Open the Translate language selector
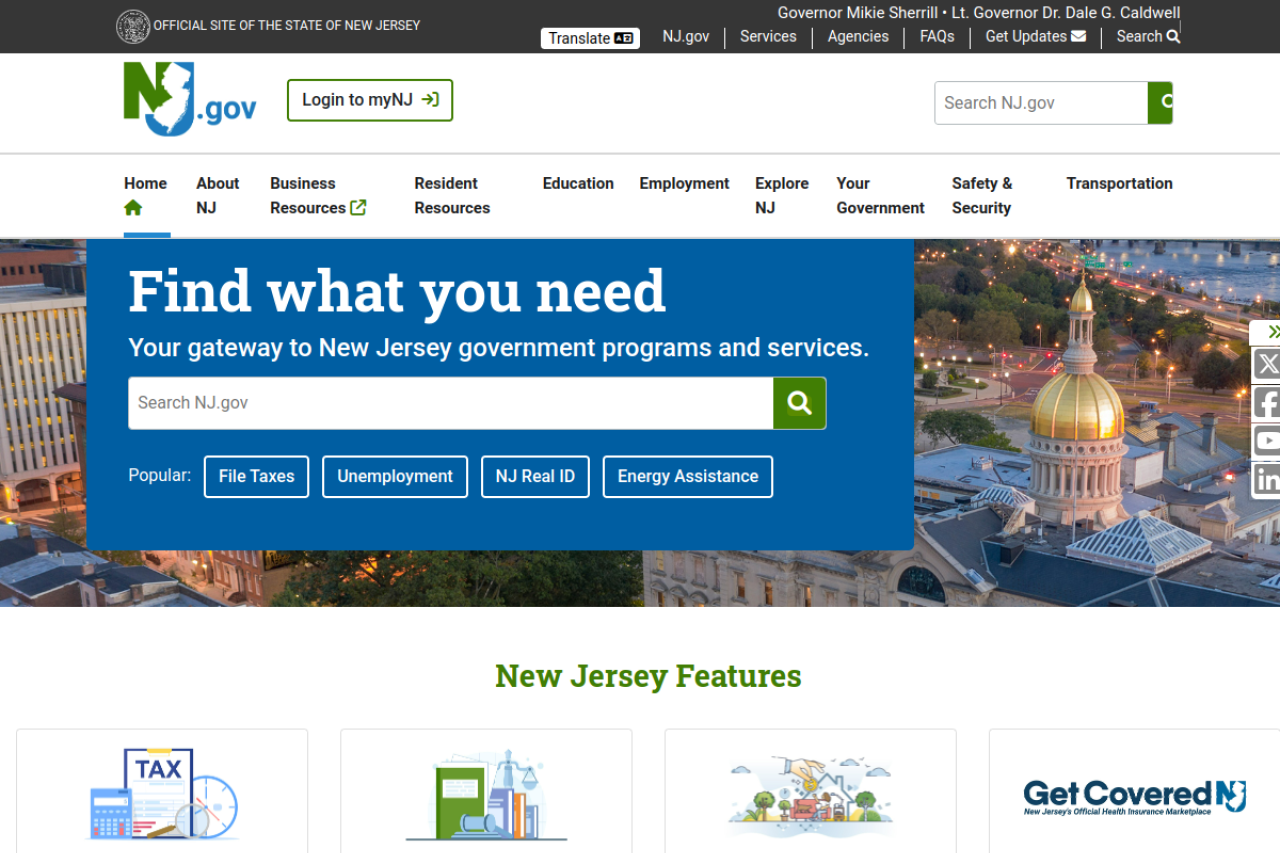The image size is (1280, 853). point(590,38)
